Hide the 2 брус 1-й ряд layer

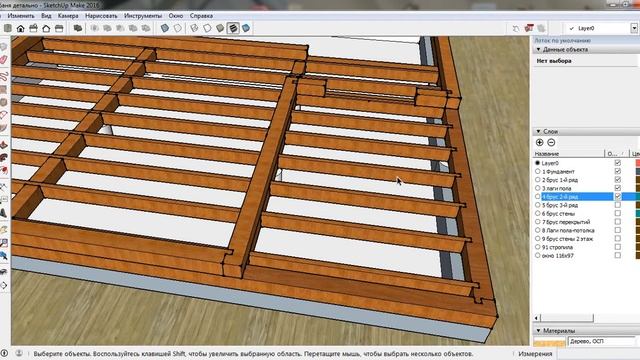618,180
